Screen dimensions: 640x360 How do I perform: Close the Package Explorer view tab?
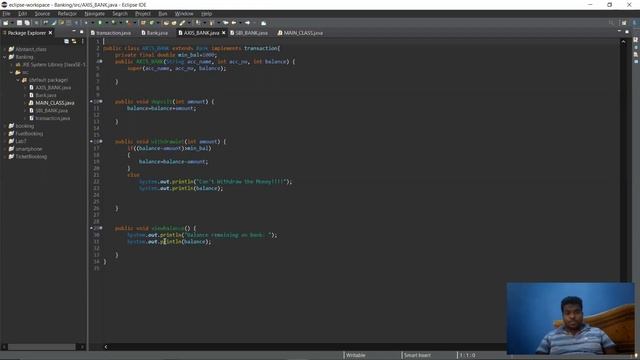click(x=51, y=33)
